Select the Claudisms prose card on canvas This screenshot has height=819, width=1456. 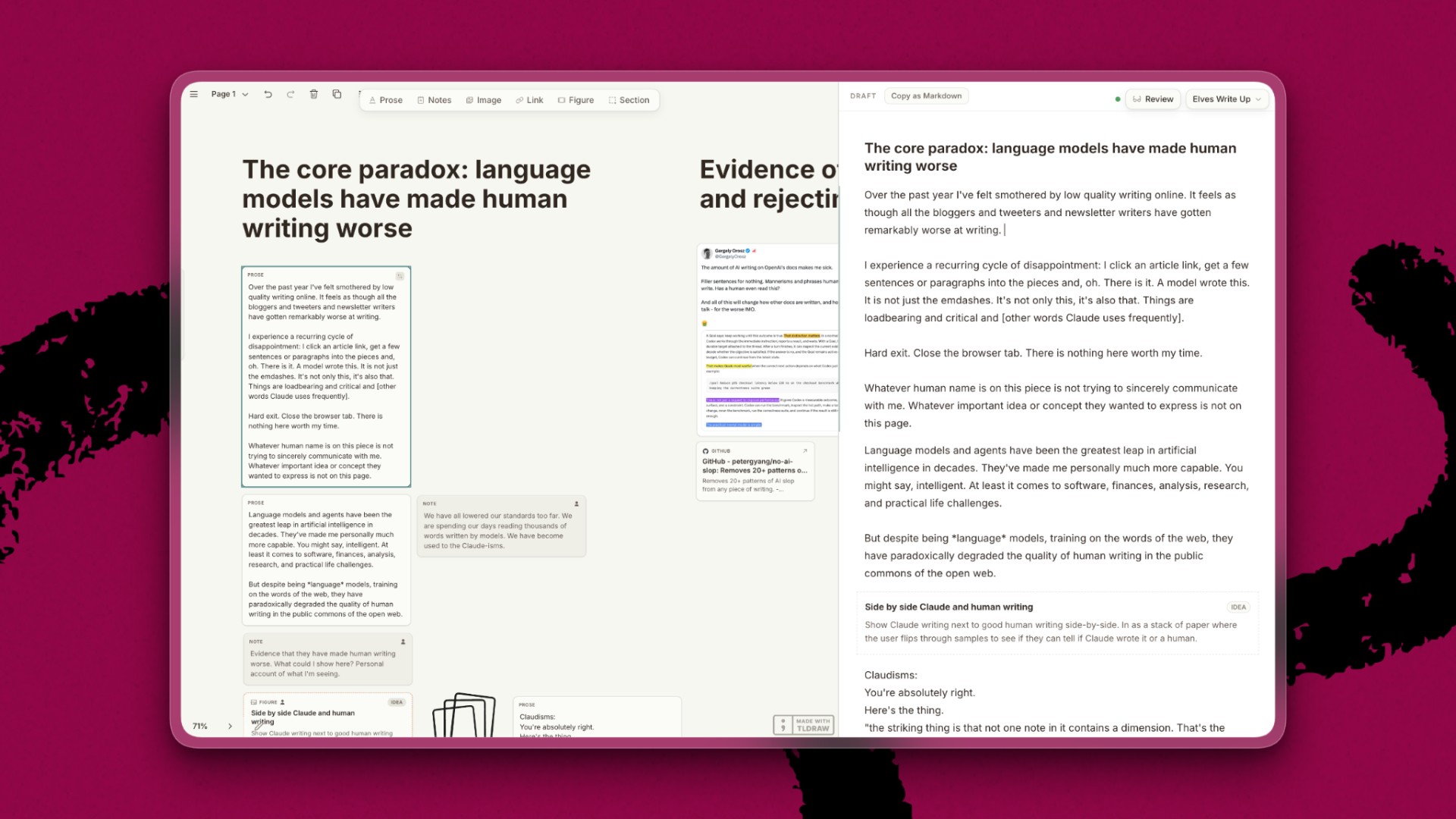click(x=598, y=717)
